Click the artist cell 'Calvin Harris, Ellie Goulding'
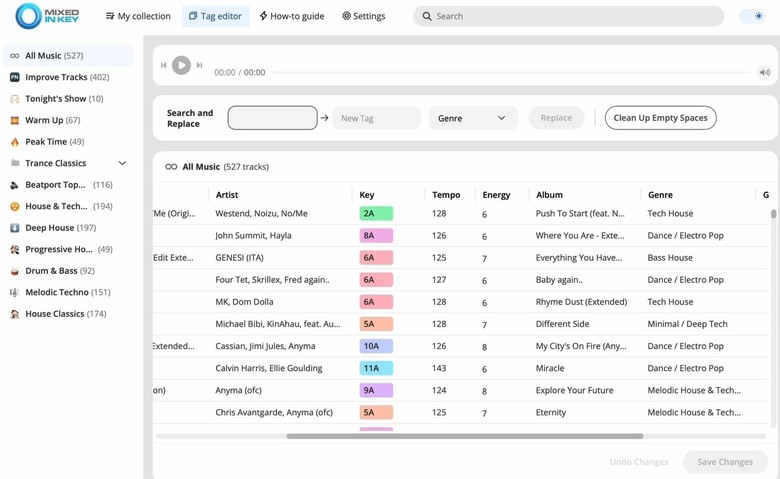 (269, 368)
